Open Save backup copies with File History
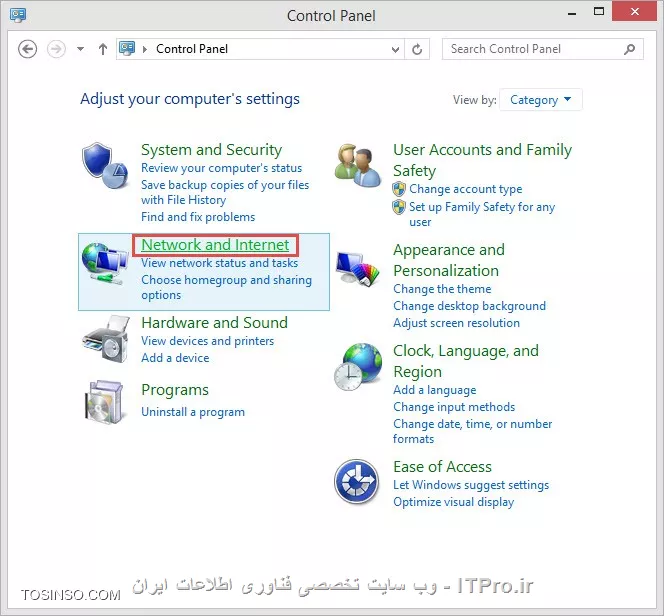 pyautogui.click(x=225, y=192)
